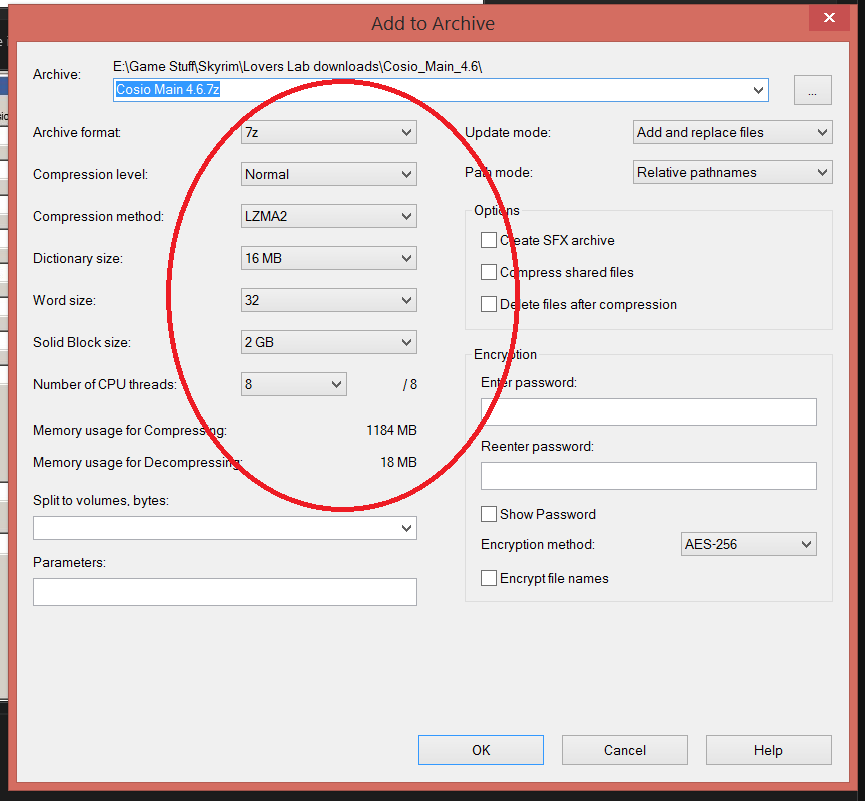Close the Add to Archive dialog
Screen dimensions: 865x801
click(829, 19)
